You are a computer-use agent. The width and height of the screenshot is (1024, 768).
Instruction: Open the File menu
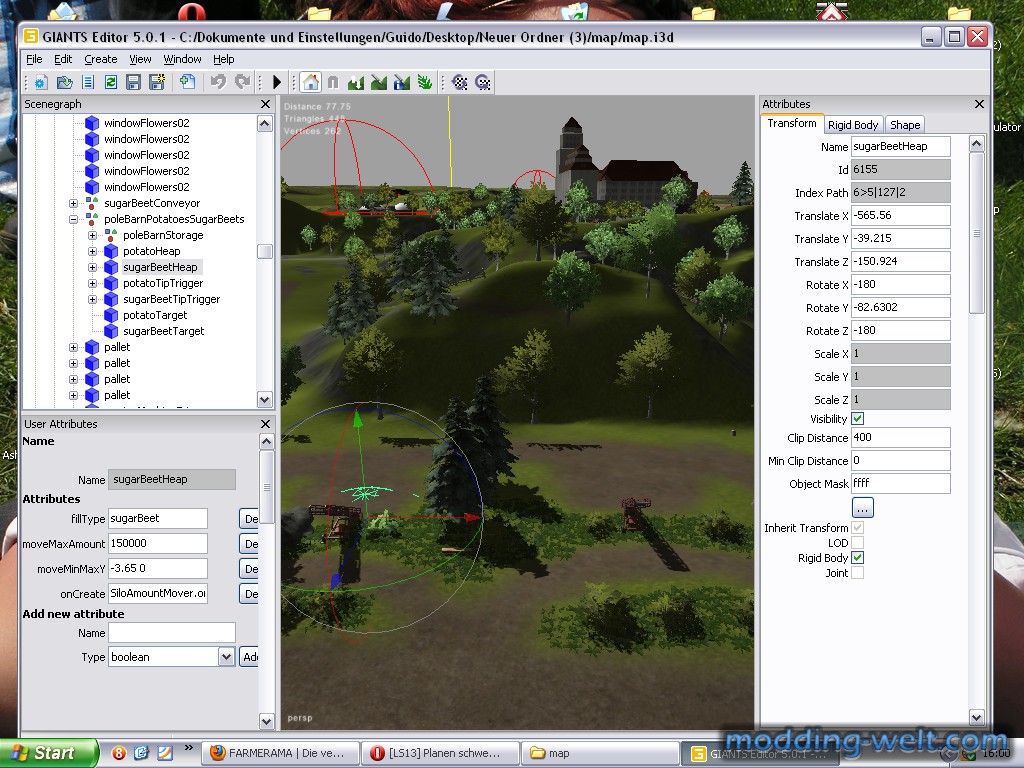click(x=34, y=59)
